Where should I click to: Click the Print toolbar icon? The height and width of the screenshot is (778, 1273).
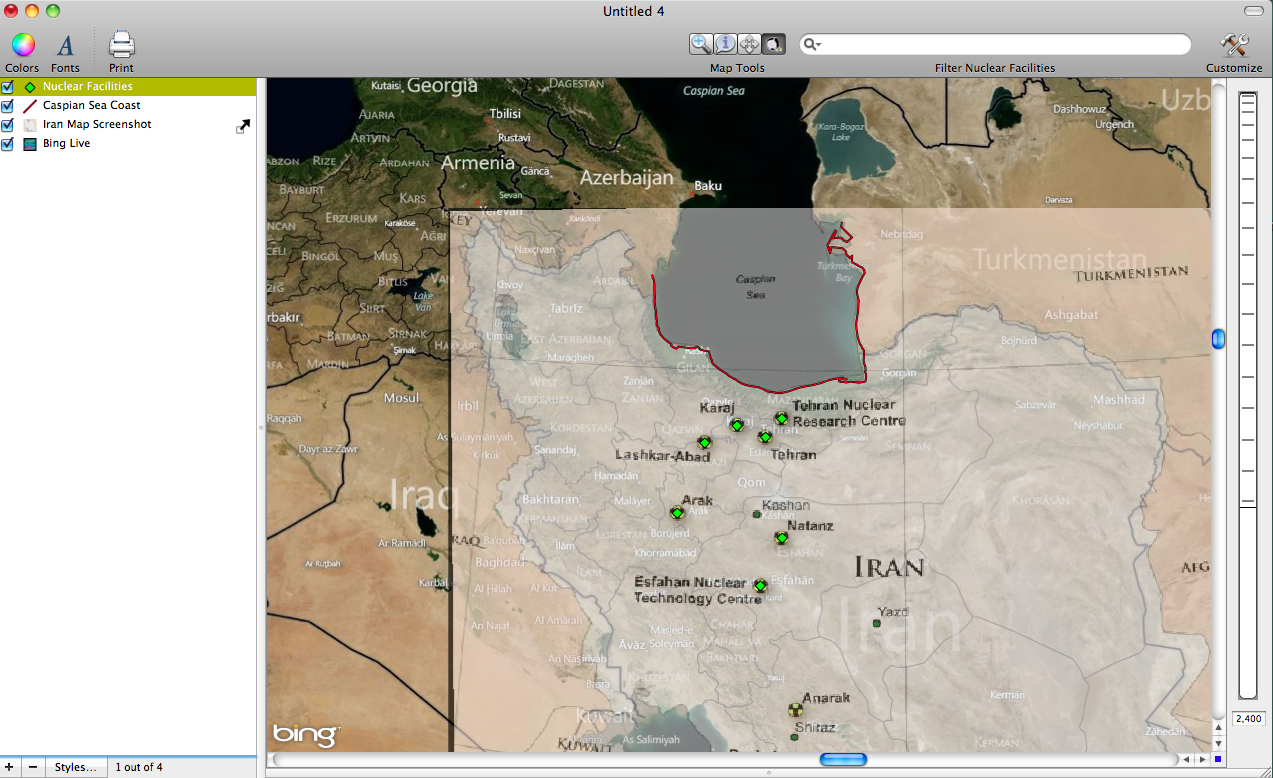click(x=121, y=45)
